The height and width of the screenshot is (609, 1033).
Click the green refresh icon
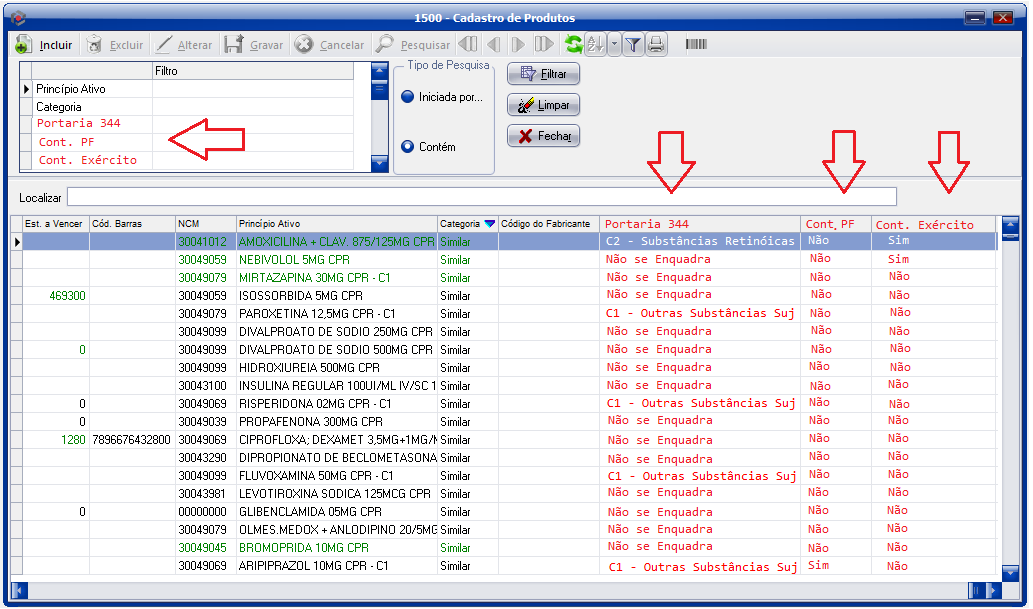point(573,45)
